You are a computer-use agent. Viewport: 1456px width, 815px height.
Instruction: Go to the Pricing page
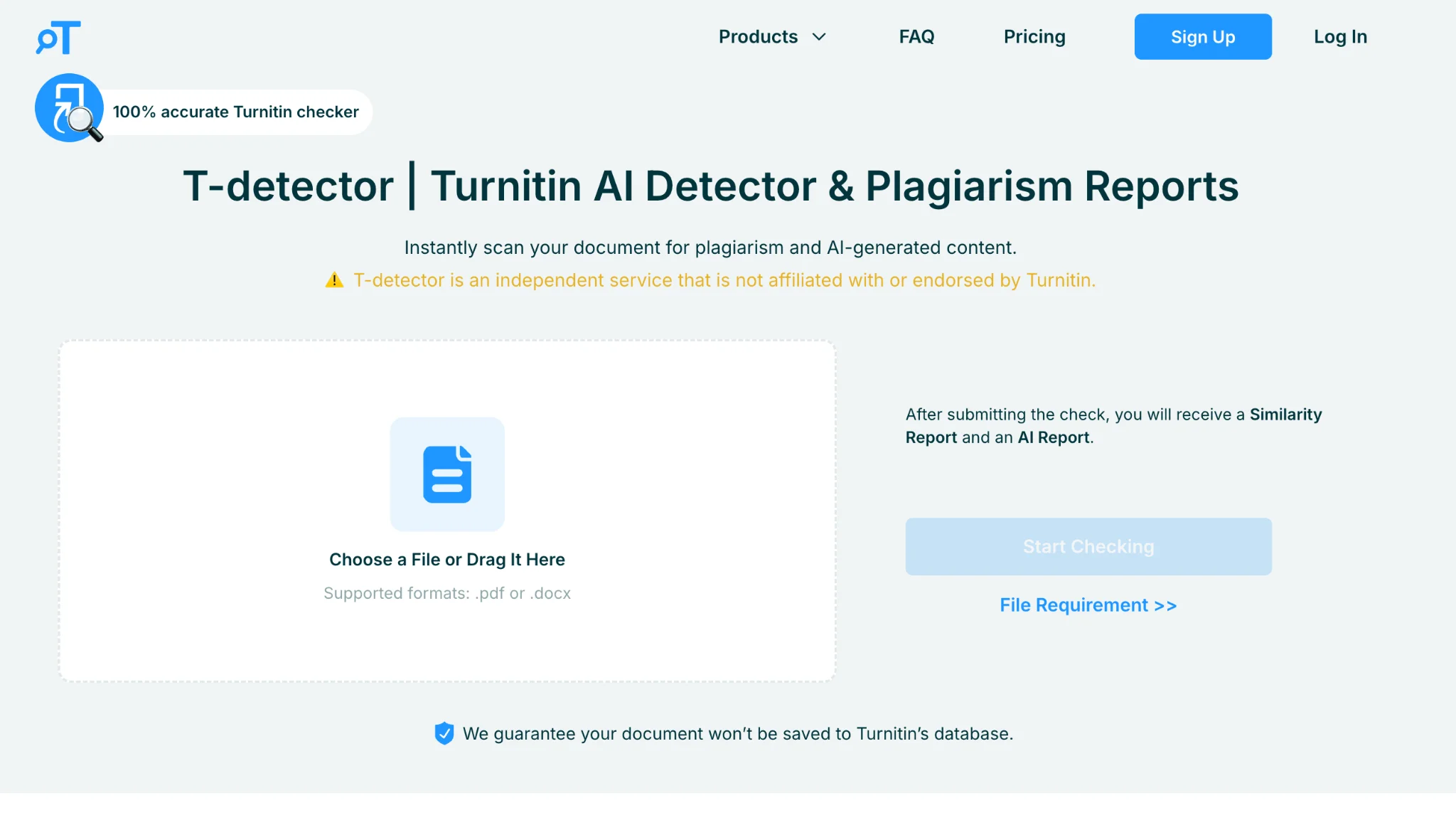click(1034, 37)
